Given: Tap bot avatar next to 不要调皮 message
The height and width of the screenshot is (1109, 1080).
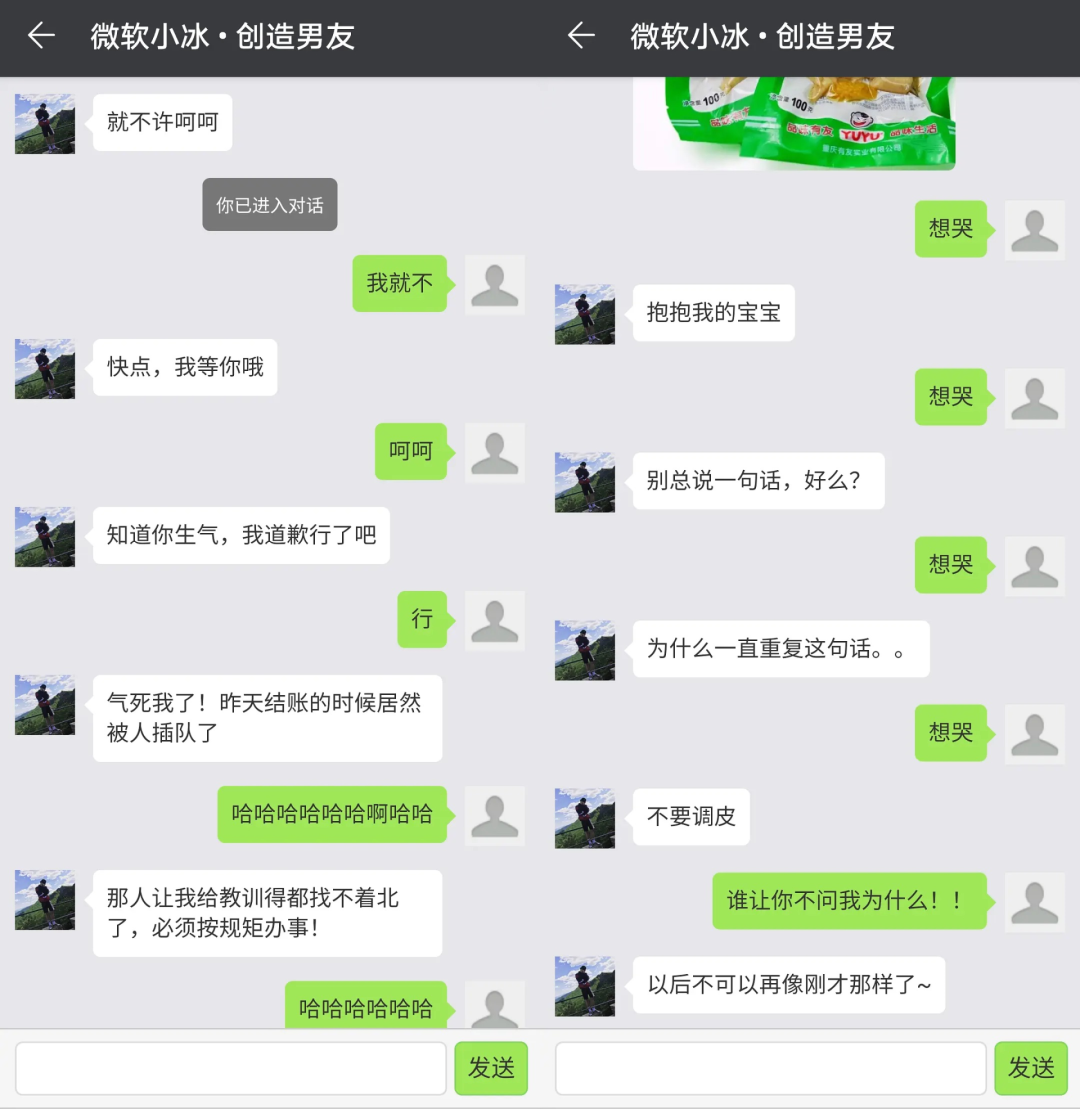Looking at the screenshot, I should click(585, 818).
